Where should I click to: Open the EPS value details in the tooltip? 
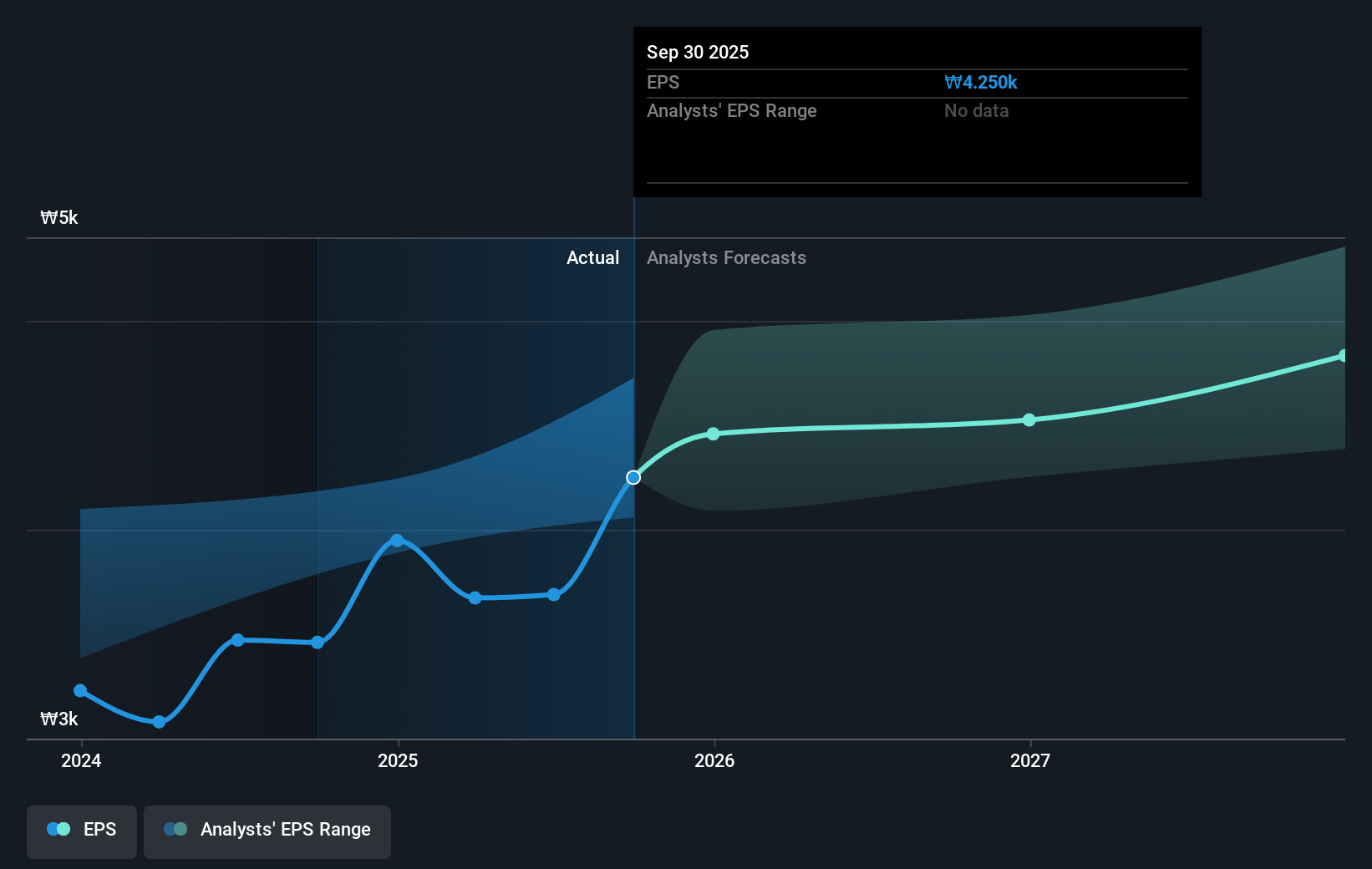981,82
